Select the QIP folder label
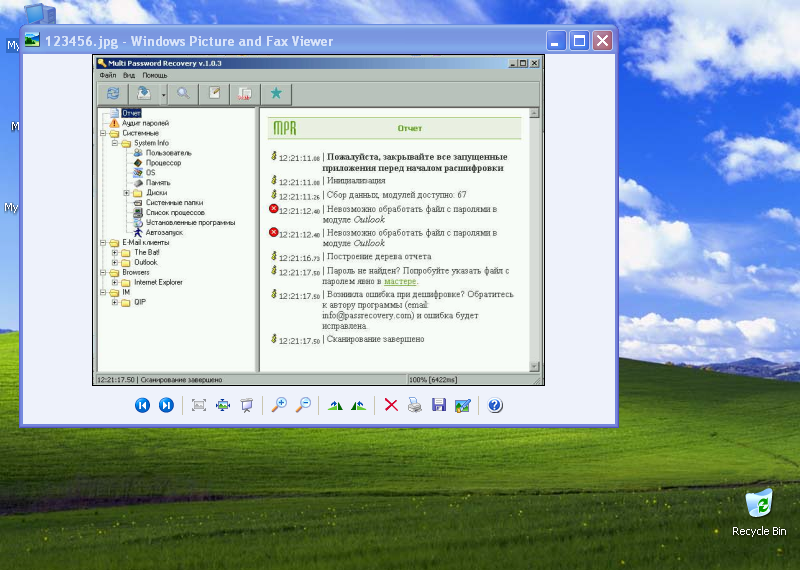This screenshot has width=800, height=570. (140, 302)
